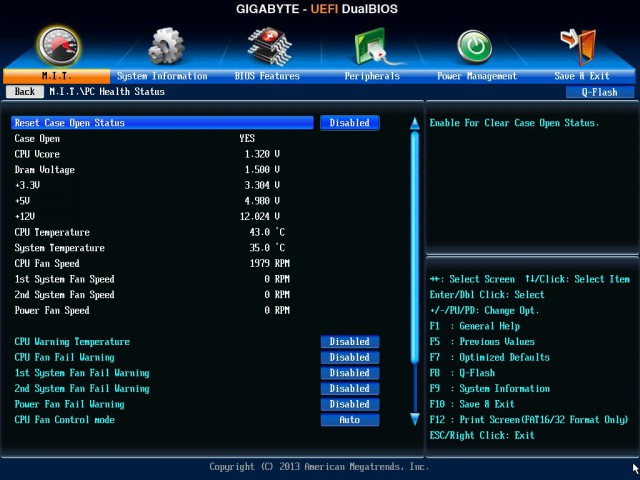This screenshot has width=640, height=480.
Task: Toggle 1st System Fan Fail Warning value
Action: click(x=350, y=373)
